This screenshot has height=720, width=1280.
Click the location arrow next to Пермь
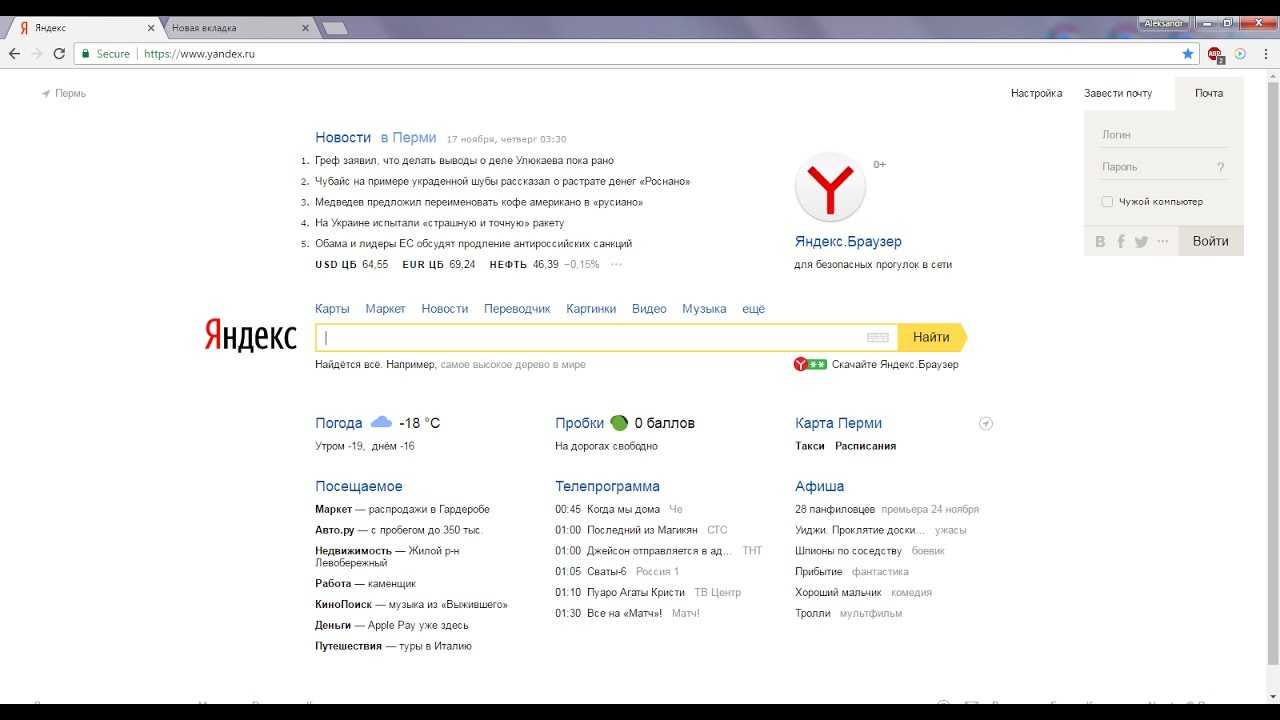coord(46,93)
